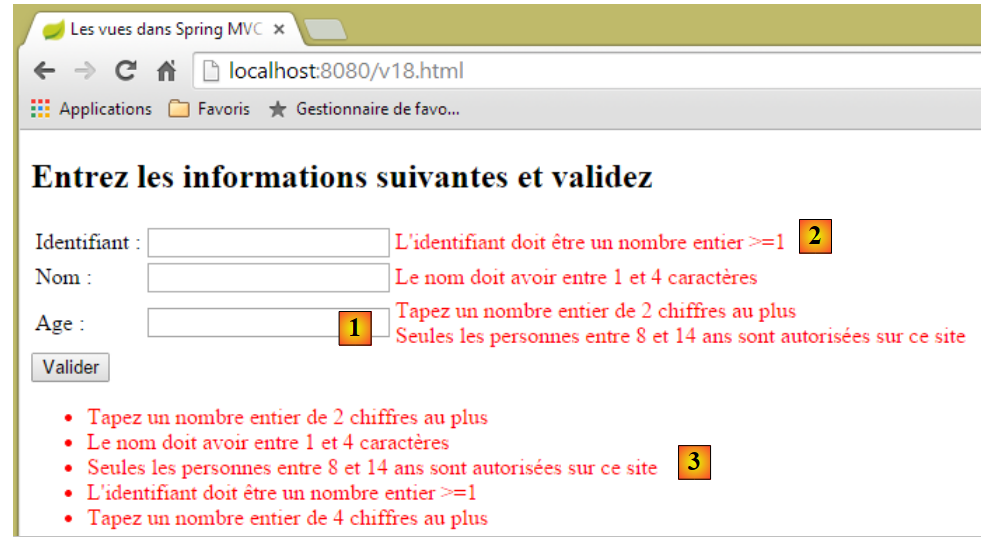Click the page icon before localhost URL

click(210, 71)
